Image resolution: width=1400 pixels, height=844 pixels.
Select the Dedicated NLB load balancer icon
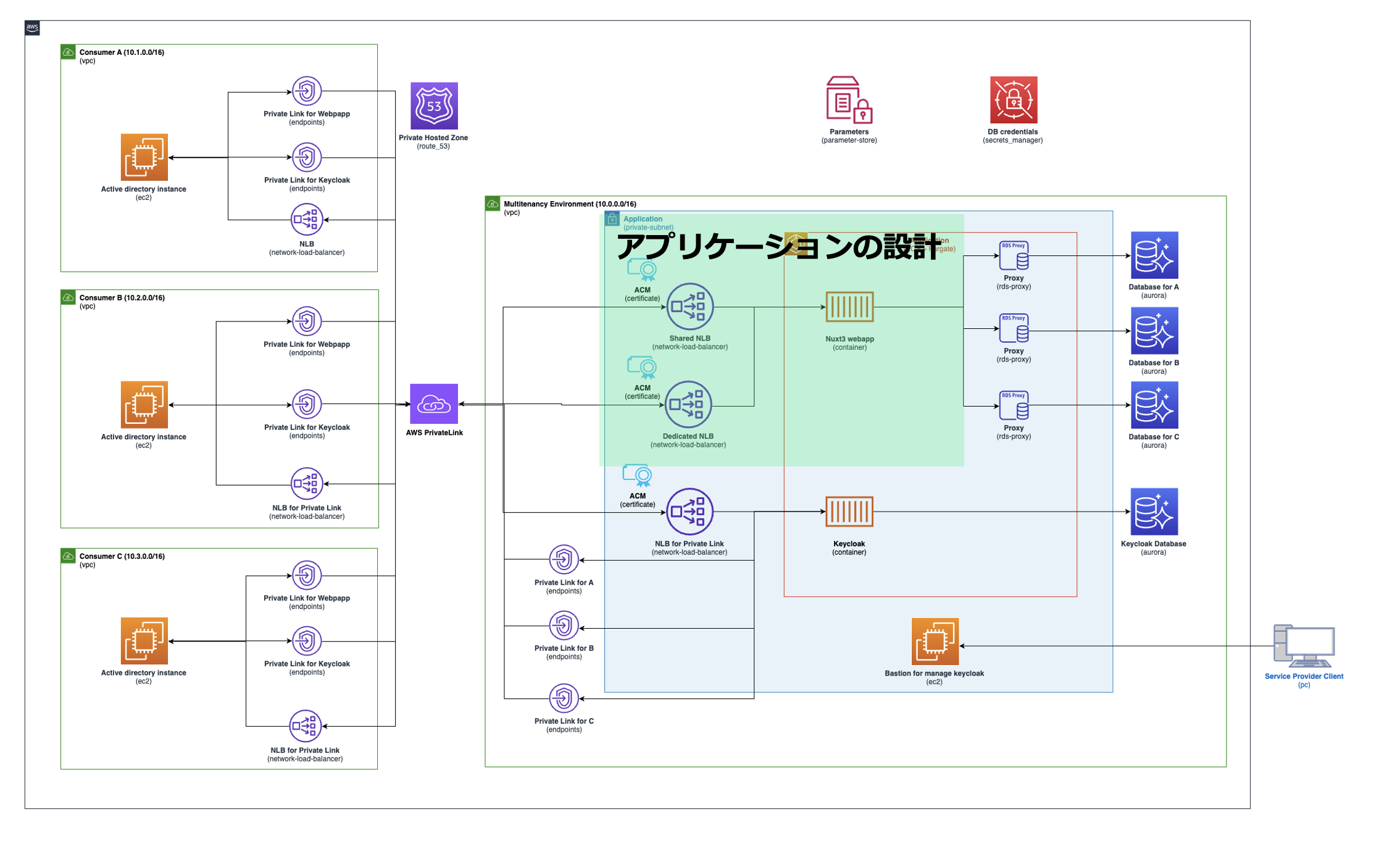coord(688,405)
